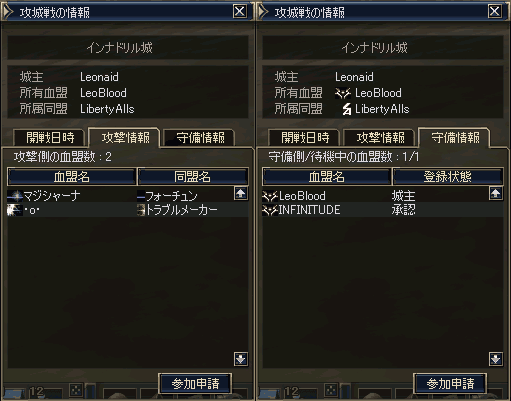Click LeoBlood crest beside 所有血盟 in right panel
This screenshot has width=511, height=401.
[343, 93]
